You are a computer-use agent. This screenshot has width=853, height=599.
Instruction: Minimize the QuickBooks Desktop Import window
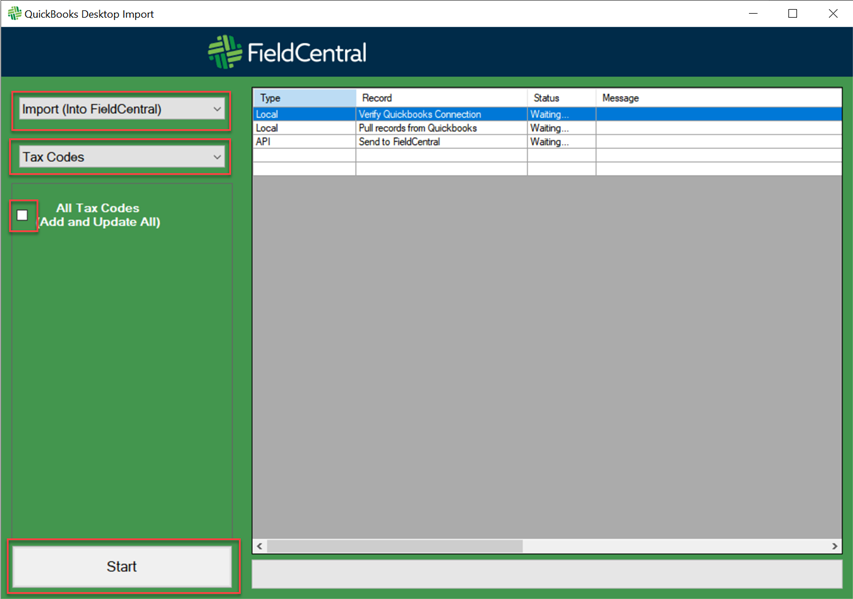click(753, 14)
